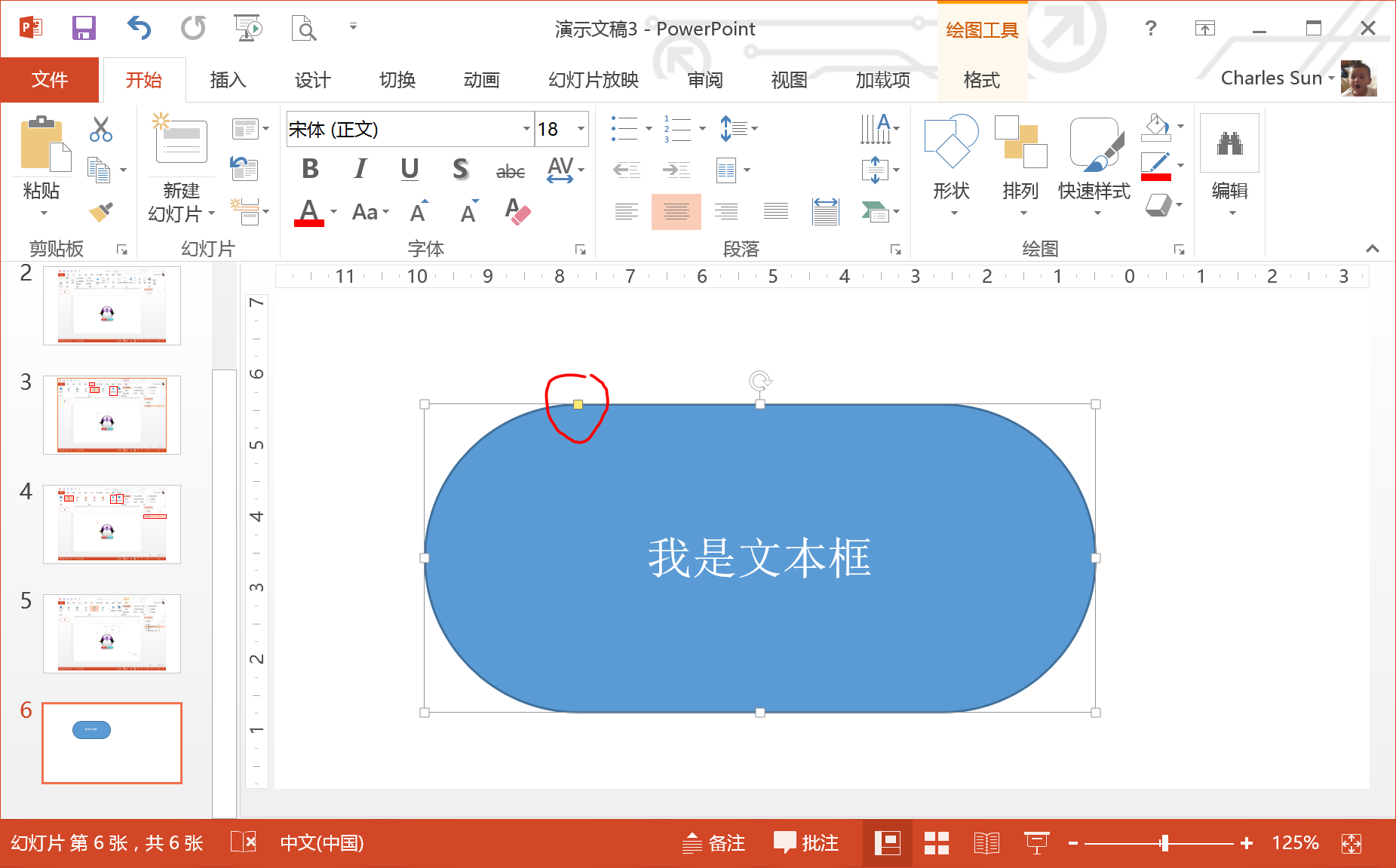The image size is (1396, 868).
Task: Click the Charles Sun account name
Action: tap(1272, 78)
